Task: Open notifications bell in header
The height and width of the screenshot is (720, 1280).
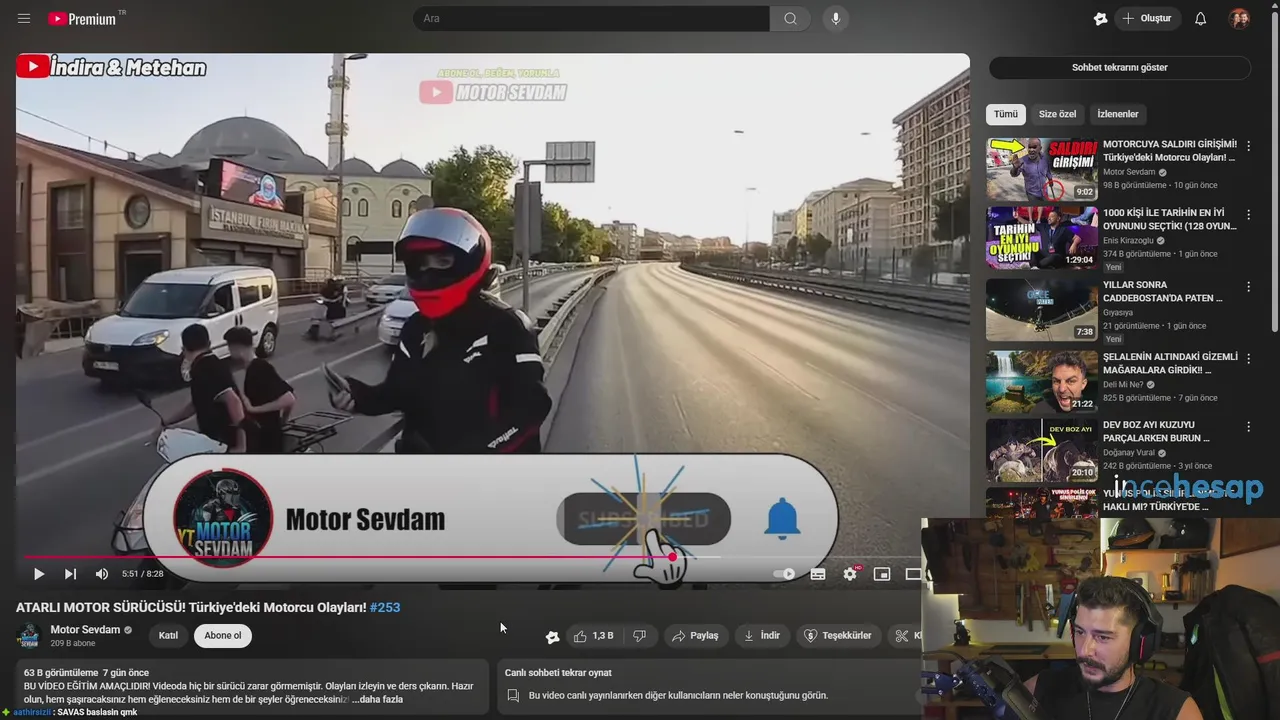Action: coord(1200,19)
